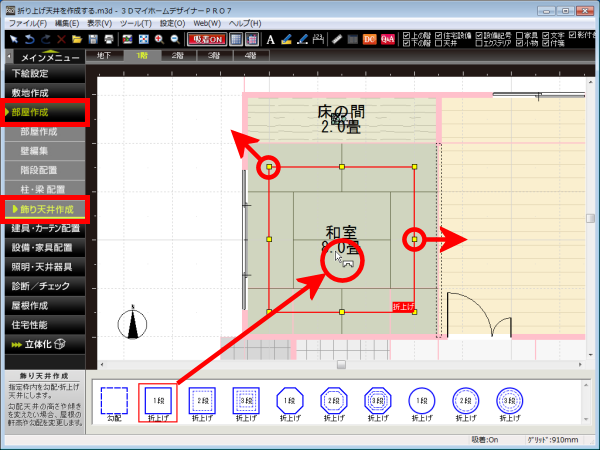Open the ツール(T) menu
600x450 pixels.
click(136, 23)
